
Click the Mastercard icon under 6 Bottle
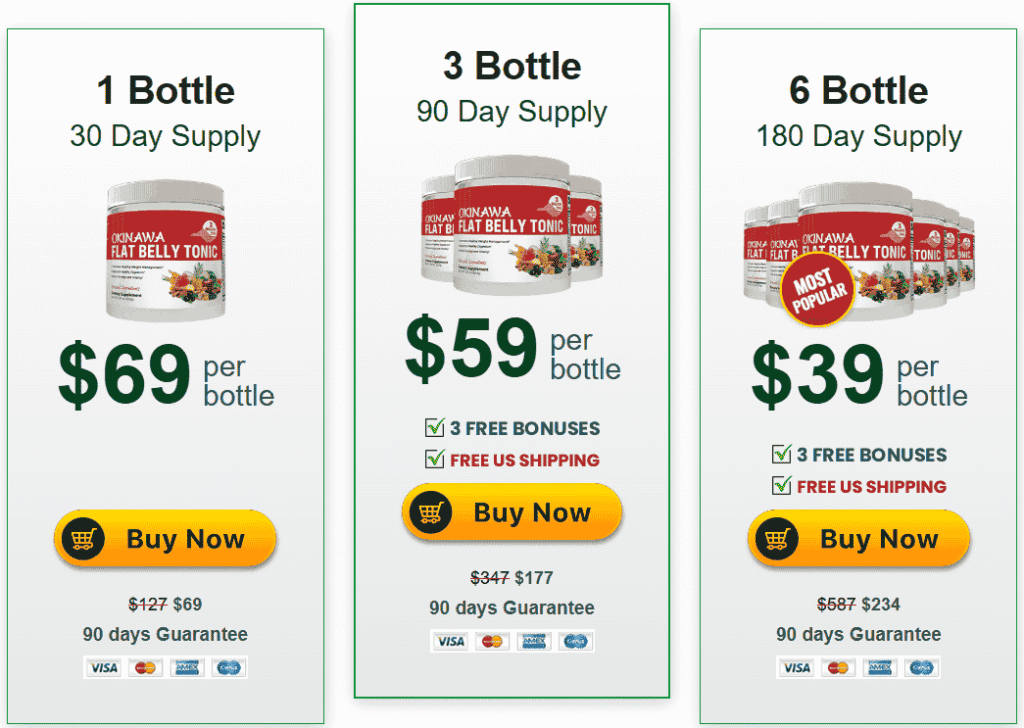click(838, 667)
